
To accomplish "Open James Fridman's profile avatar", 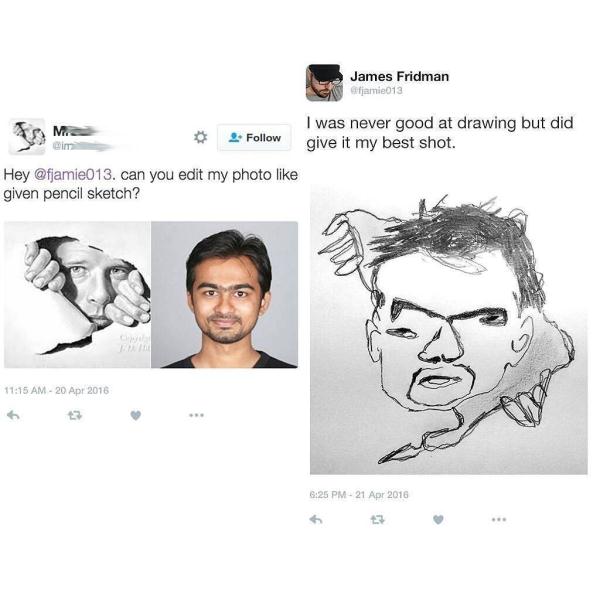I will [x=324, y=83].
